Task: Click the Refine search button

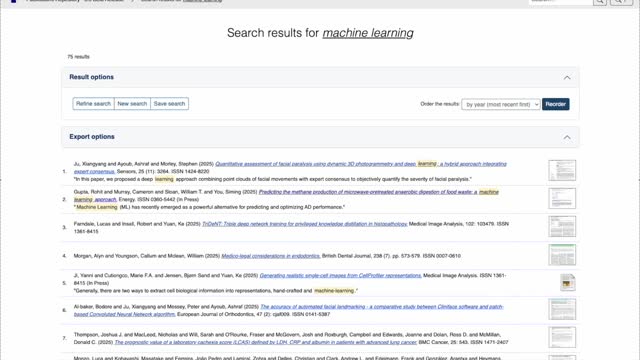Action: tap(93, 104)
